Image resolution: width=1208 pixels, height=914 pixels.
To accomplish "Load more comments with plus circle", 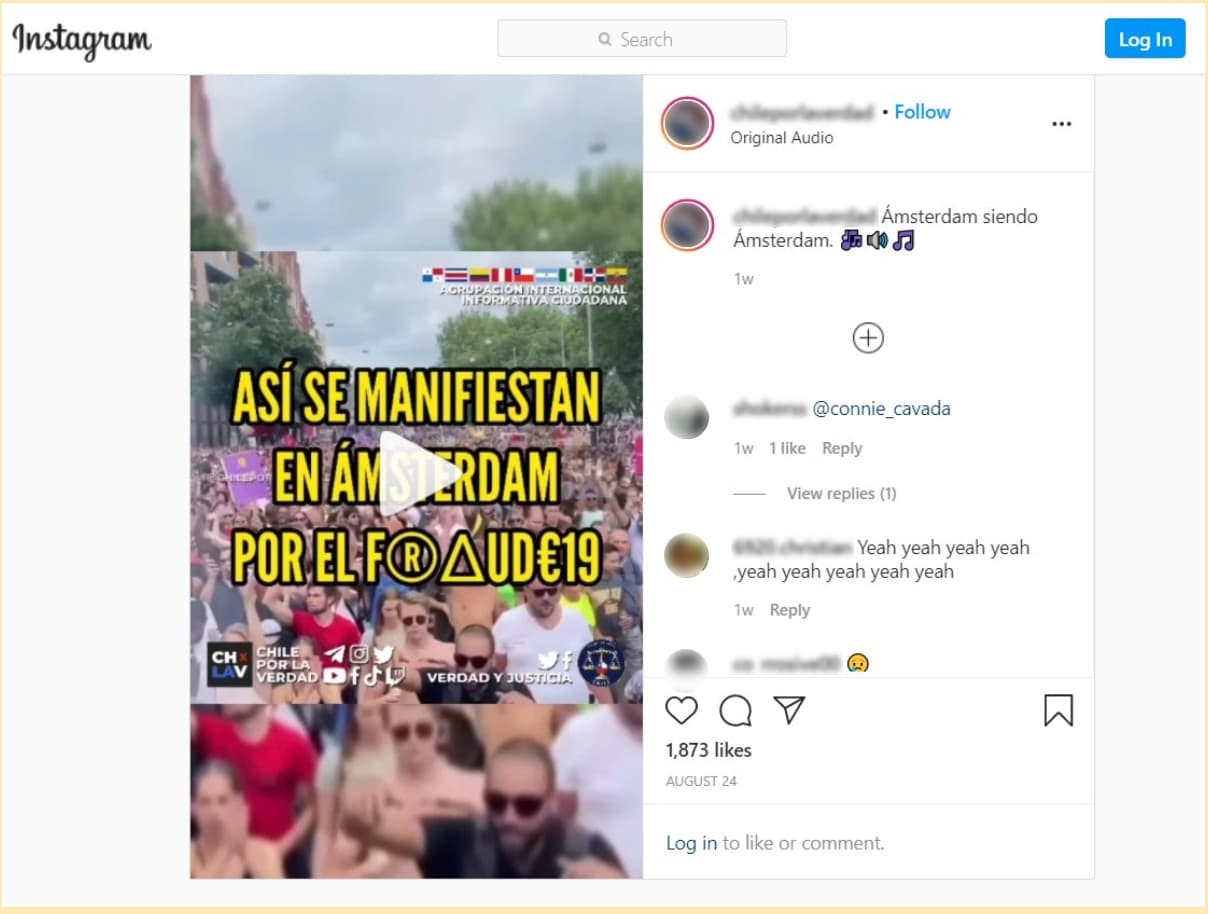I will (868, 338).
